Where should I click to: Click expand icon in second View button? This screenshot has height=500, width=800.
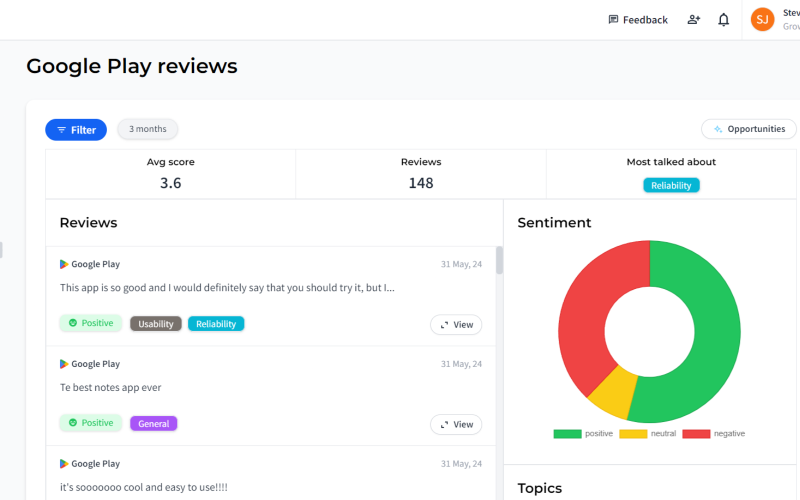444,424
